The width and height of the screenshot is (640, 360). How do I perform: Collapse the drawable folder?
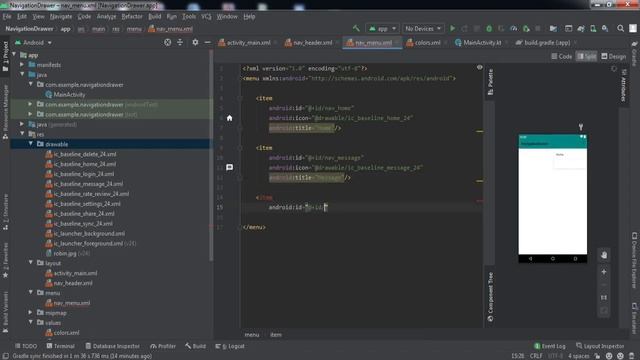[x=31, y=144]
